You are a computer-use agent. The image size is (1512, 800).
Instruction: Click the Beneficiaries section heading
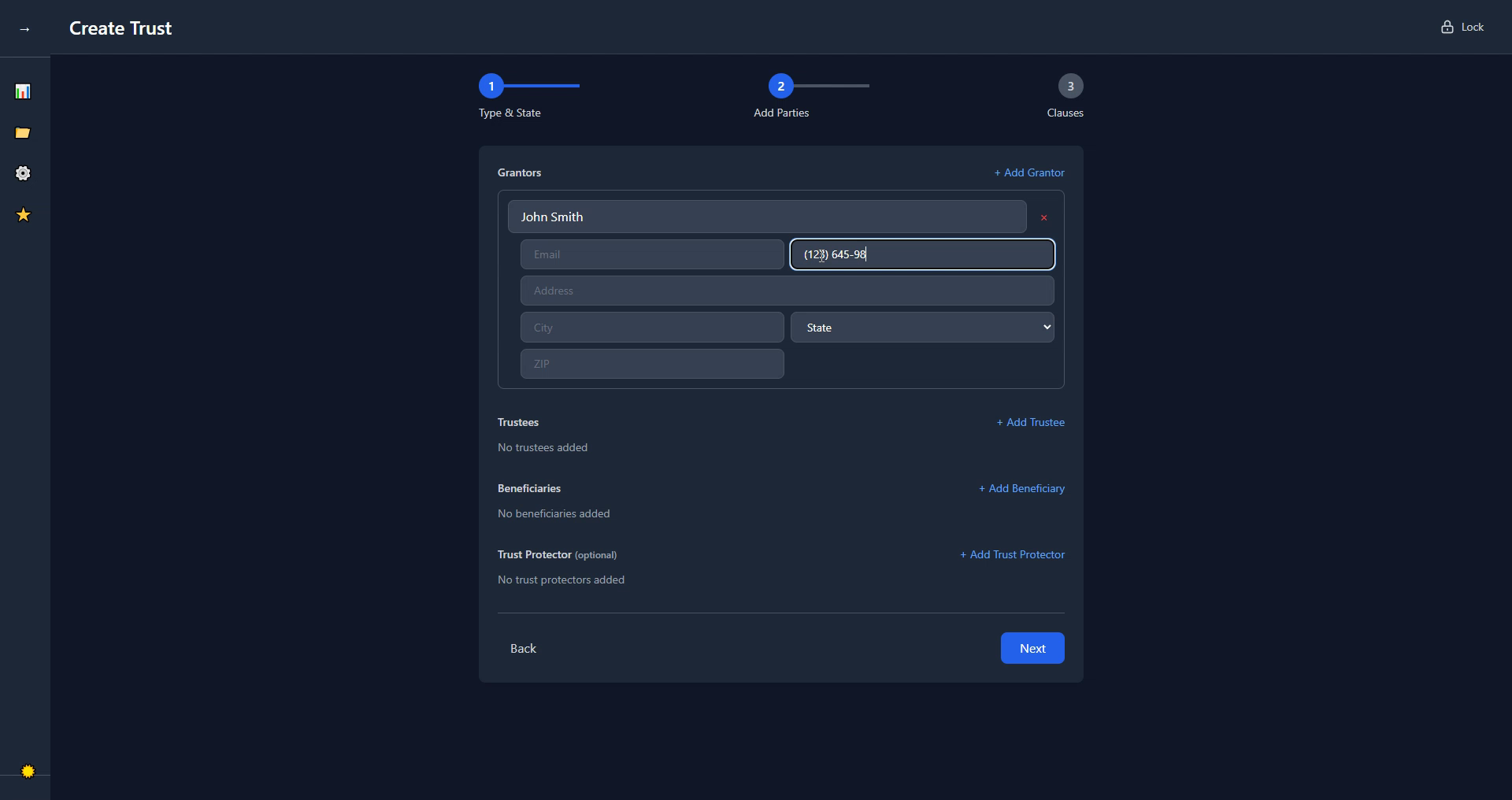(529, 488)
